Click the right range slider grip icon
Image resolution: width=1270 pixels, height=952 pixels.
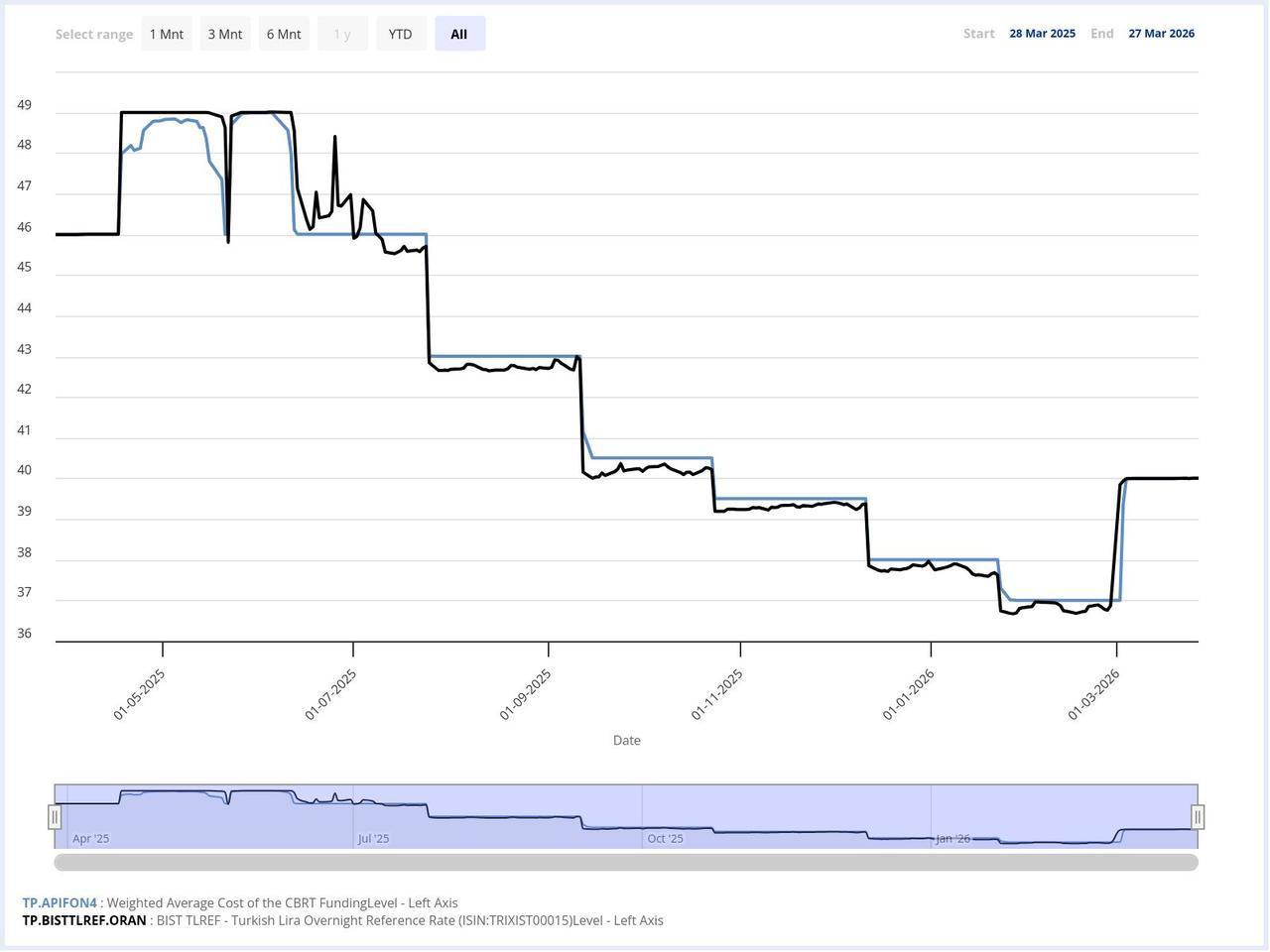(x=1197, y=816)
